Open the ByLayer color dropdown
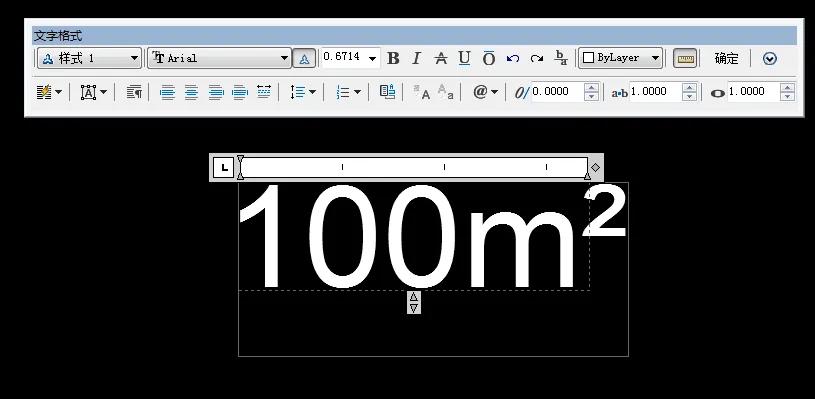 [x=621, y=58]
